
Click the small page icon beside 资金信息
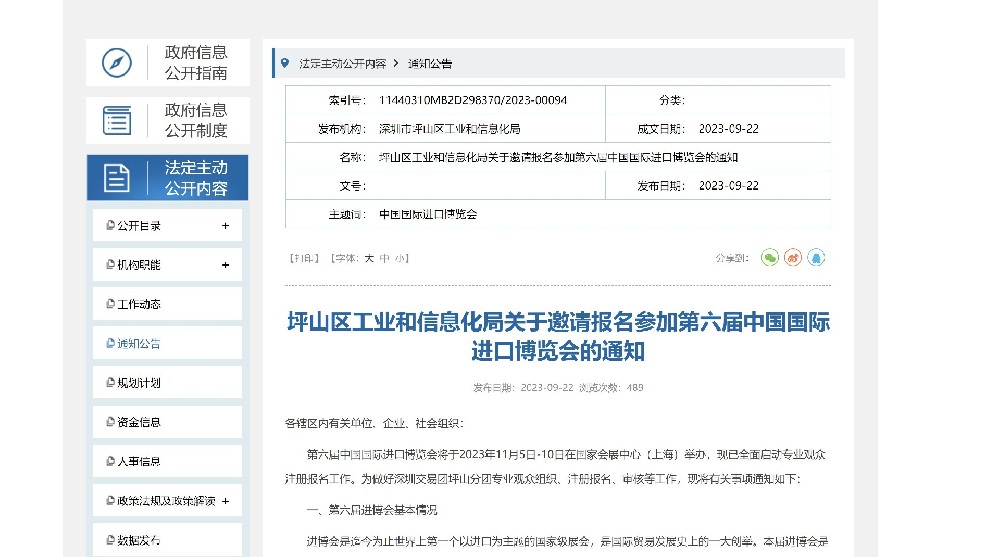(110, 422)
